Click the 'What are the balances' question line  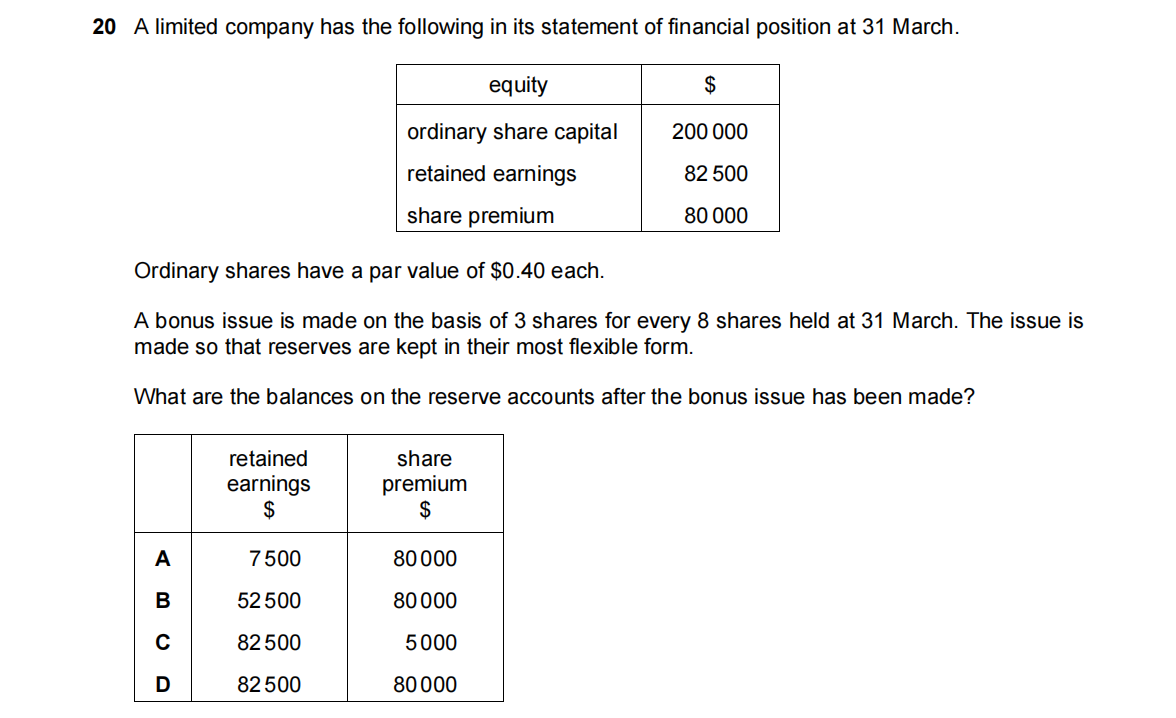click(x=554, y=397)
